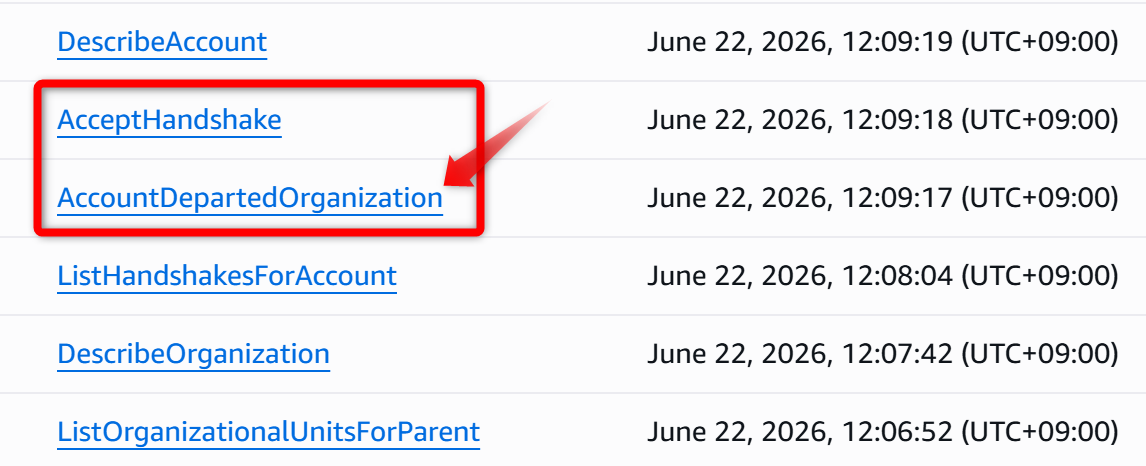
Task: Select the DescribeOrganization event name
Action: click(193, 354)
